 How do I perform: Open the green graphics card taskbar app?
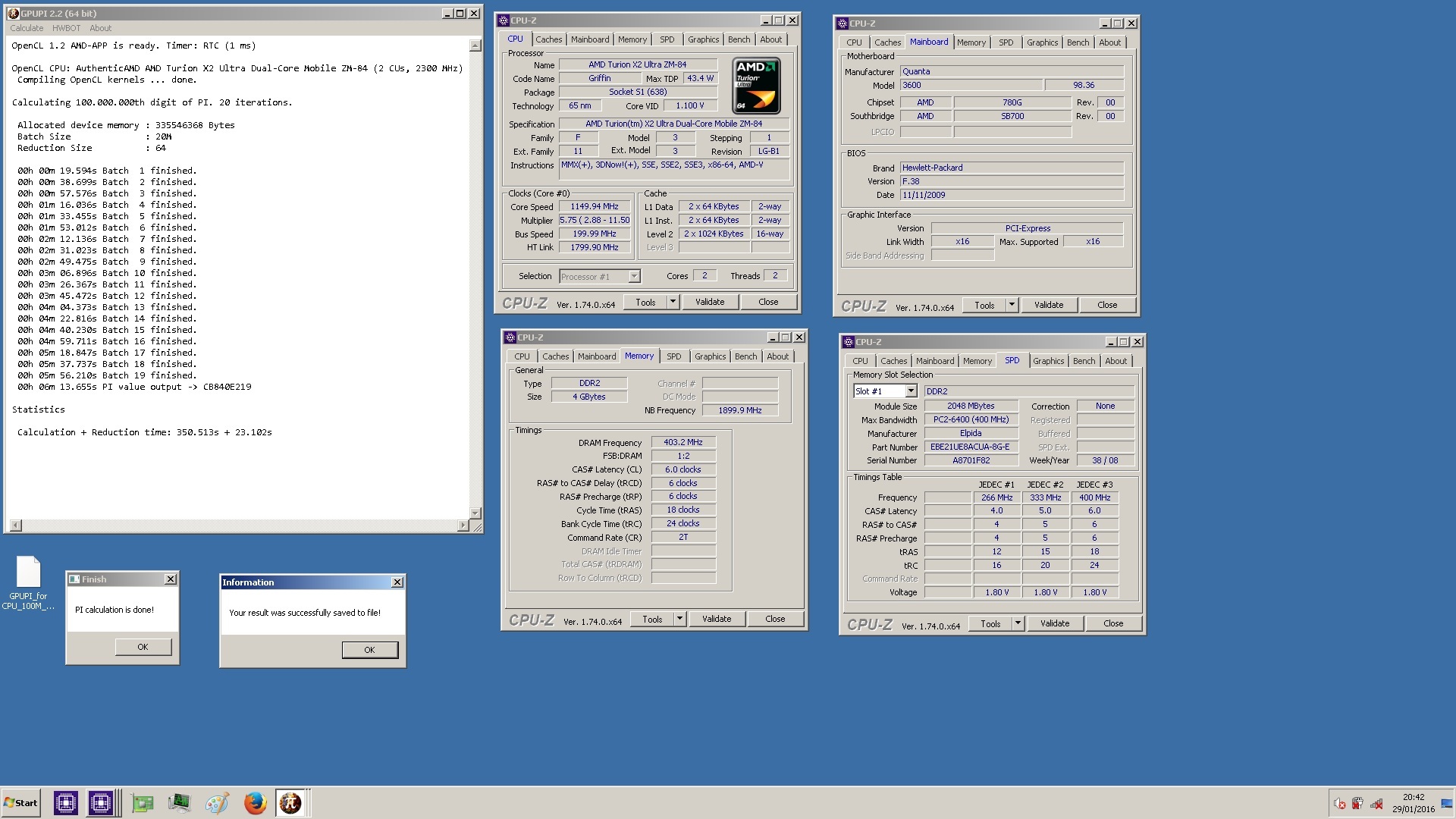(143, 803)
